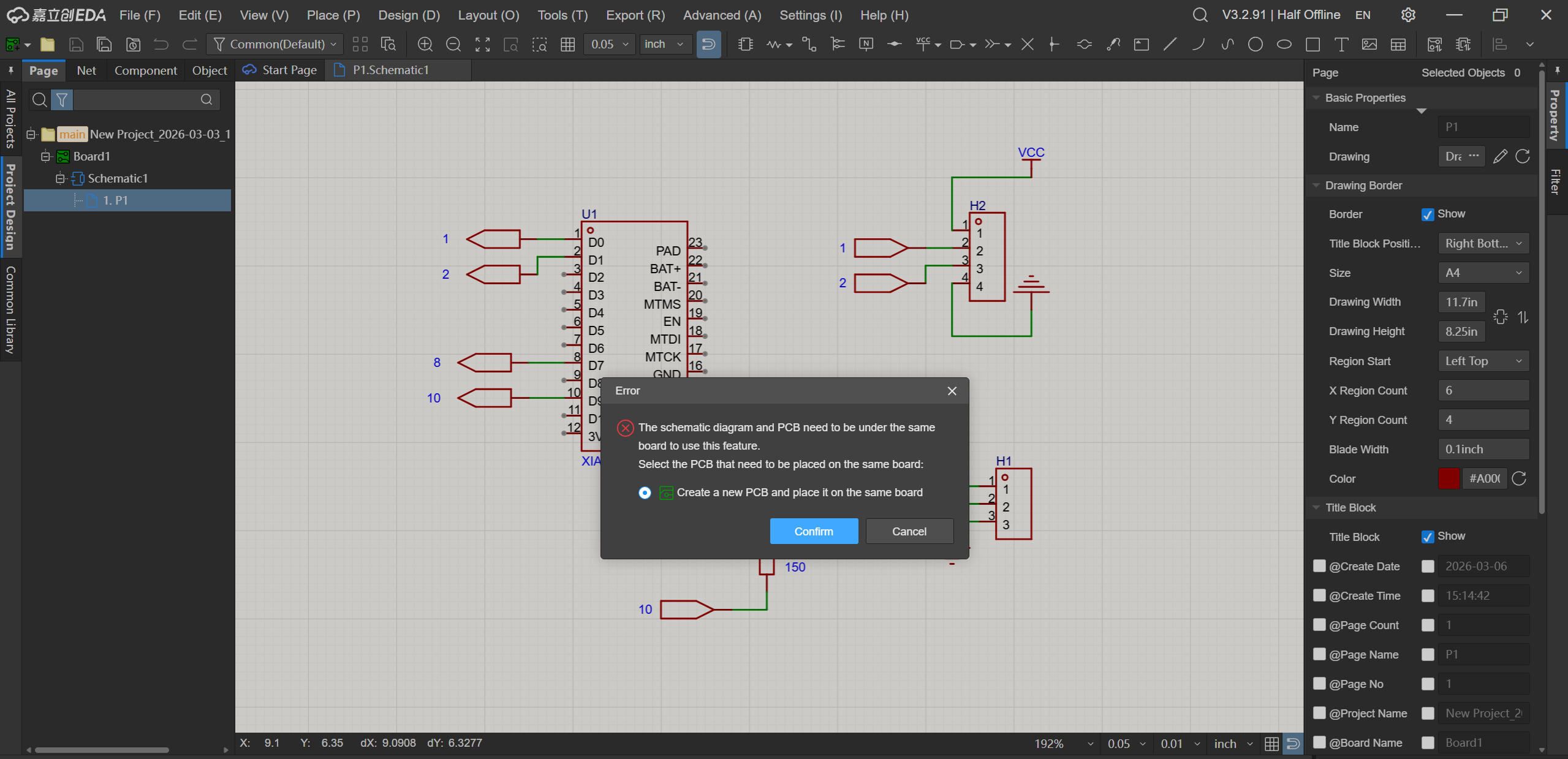This screenshot has width=1568, height=759.
Task: Uncheck the Border Show checkbox
Action: (x=1428, y=214)
